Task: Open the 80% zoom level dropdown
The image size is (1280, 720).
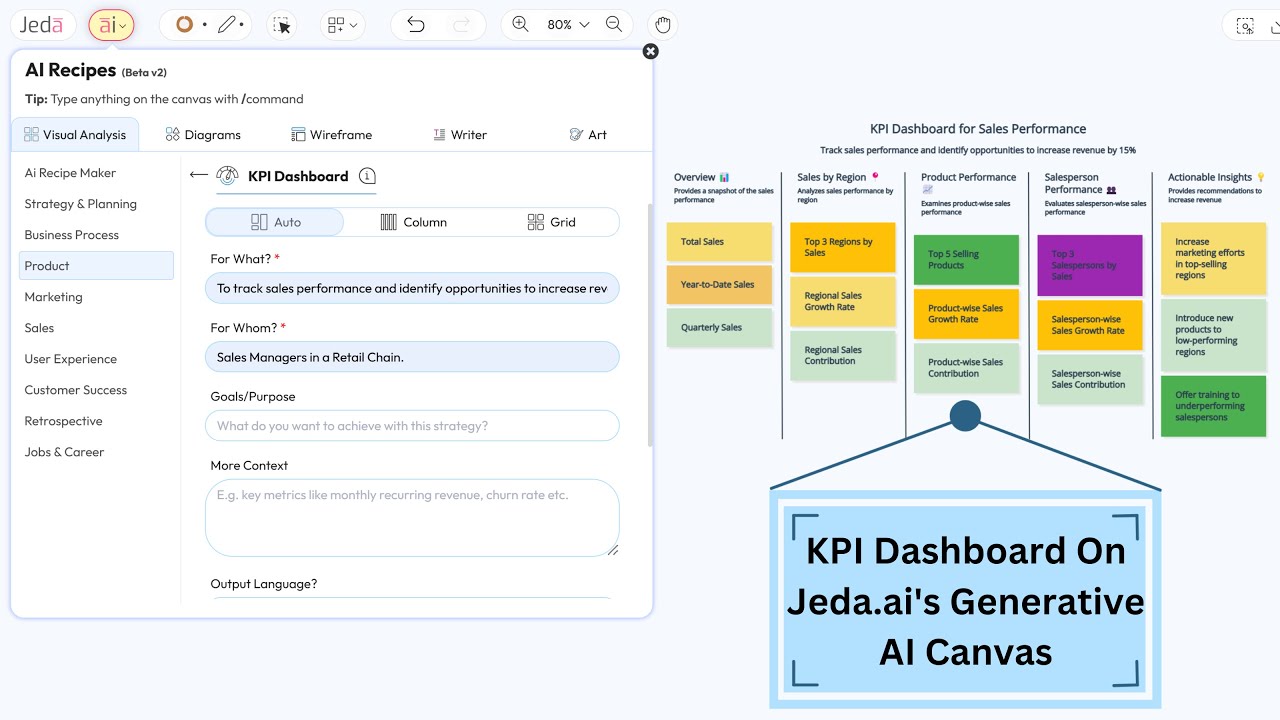Action: [568, 25]
